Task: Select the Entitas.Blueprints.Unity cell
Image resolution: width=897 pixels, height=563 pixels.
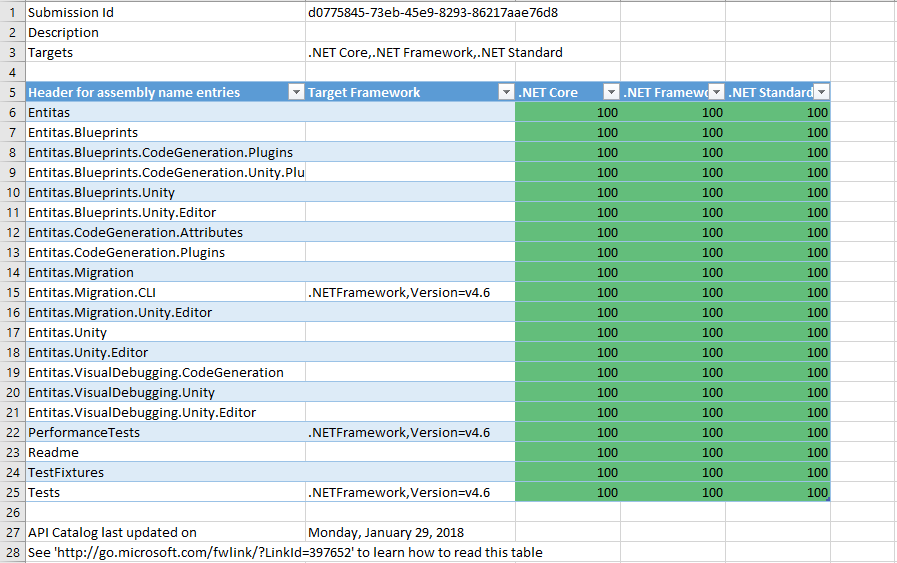Action: 165,193
